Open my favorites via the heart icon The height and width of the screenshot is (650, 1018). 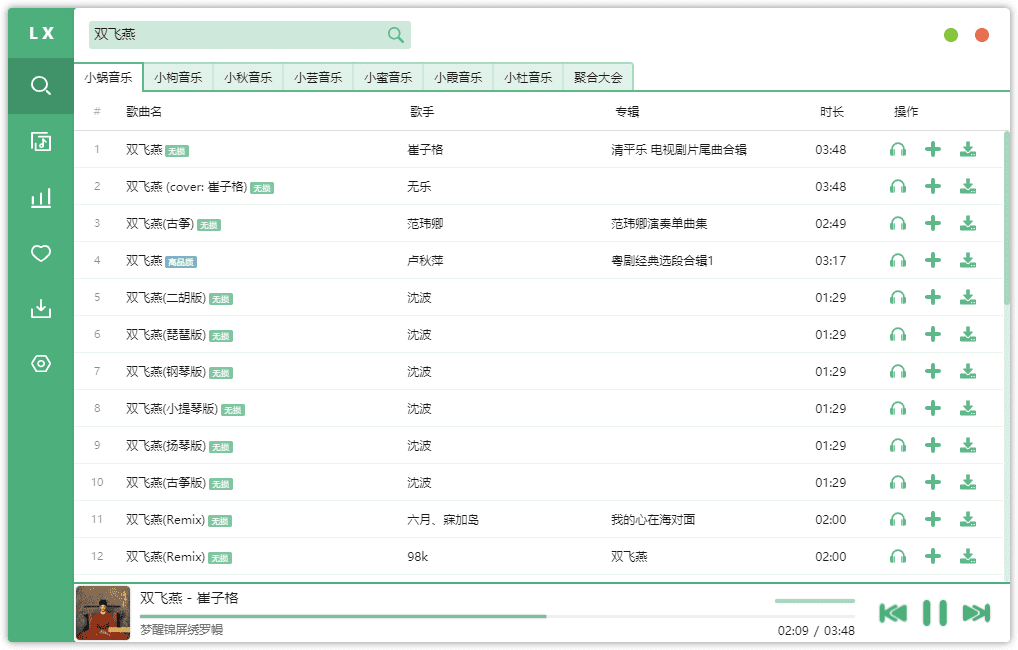(40, 253)
